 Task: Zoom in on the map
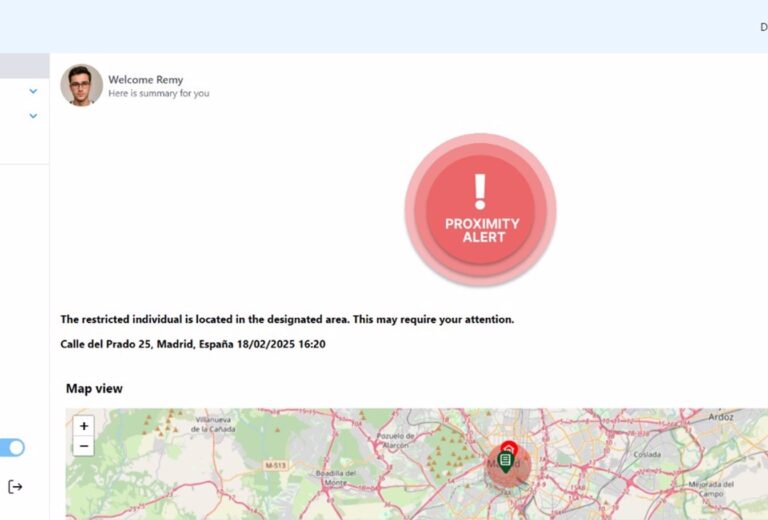pos(83,426)
